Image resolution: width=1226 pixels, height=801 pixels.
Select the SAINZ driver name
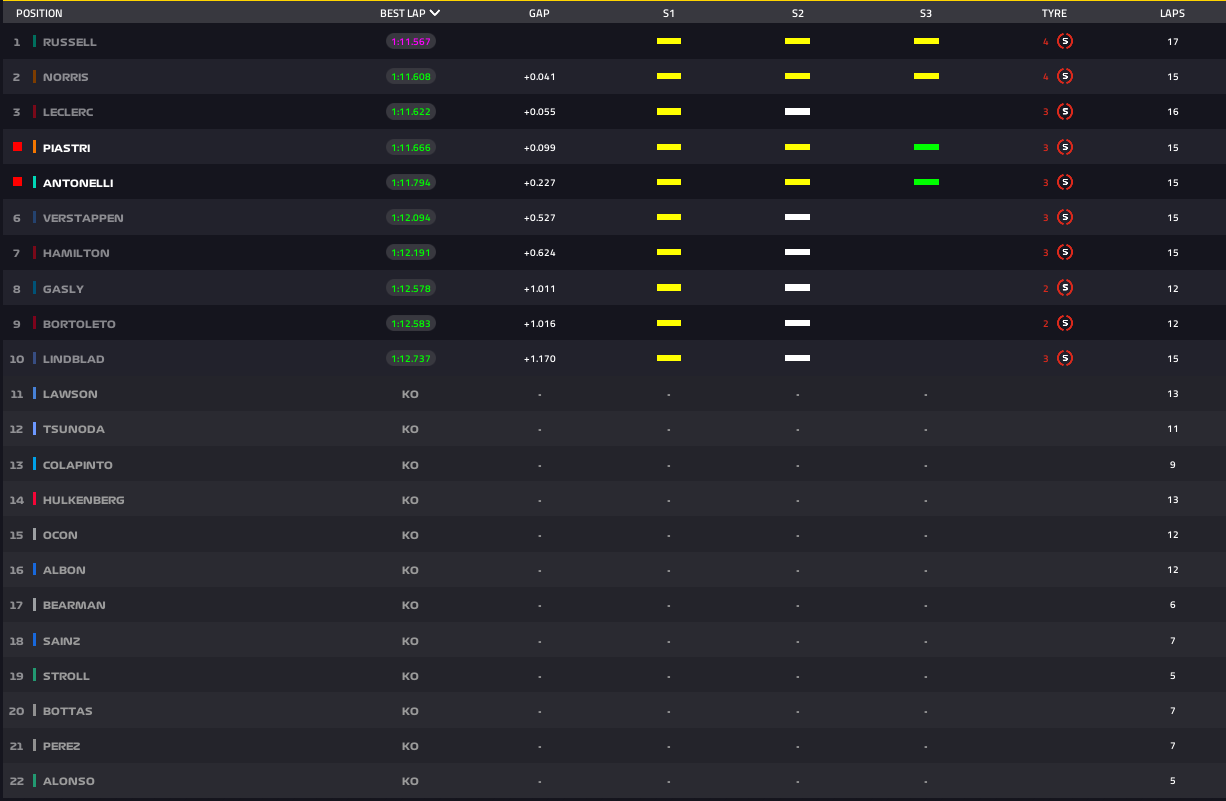pos(62,641)
